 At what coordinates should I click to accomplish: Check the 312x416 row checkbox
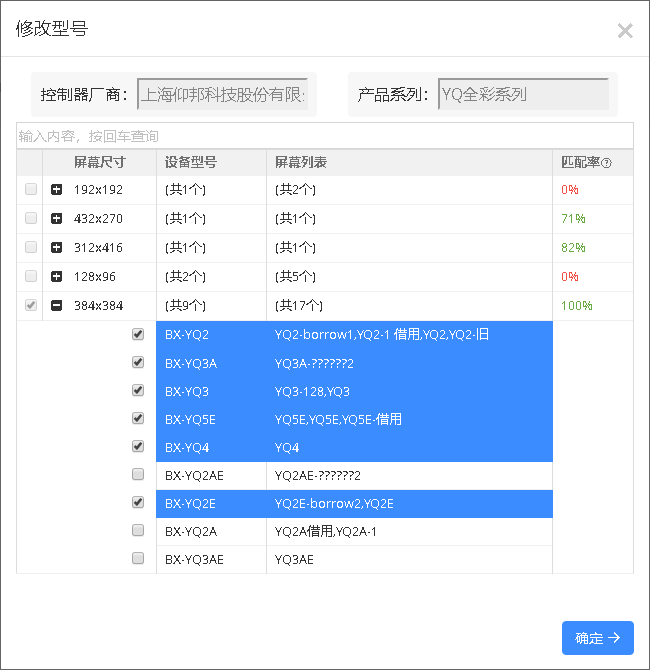tap(31, 247)
